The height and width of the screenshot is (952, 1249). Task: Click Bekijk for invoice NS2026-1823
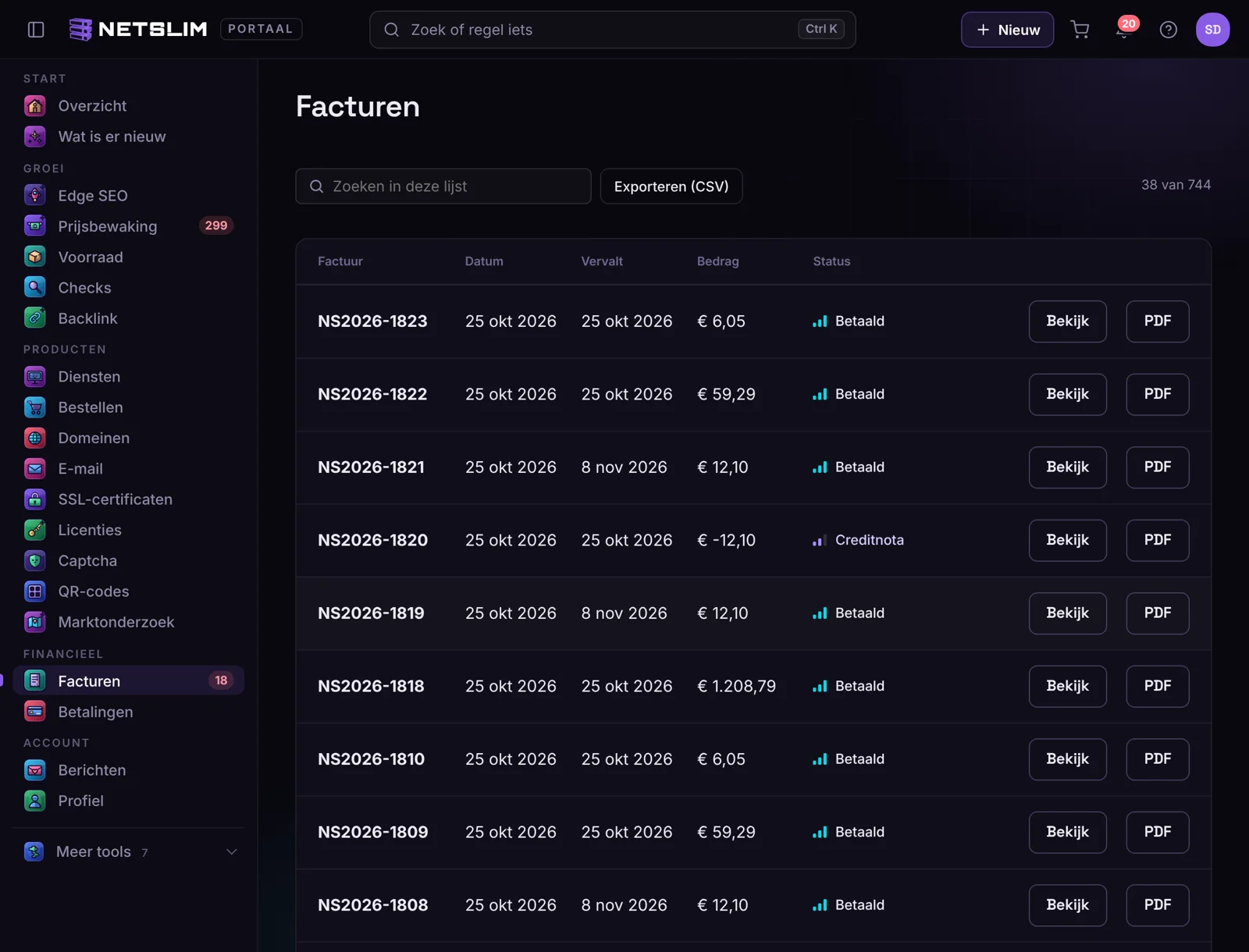1067,321
